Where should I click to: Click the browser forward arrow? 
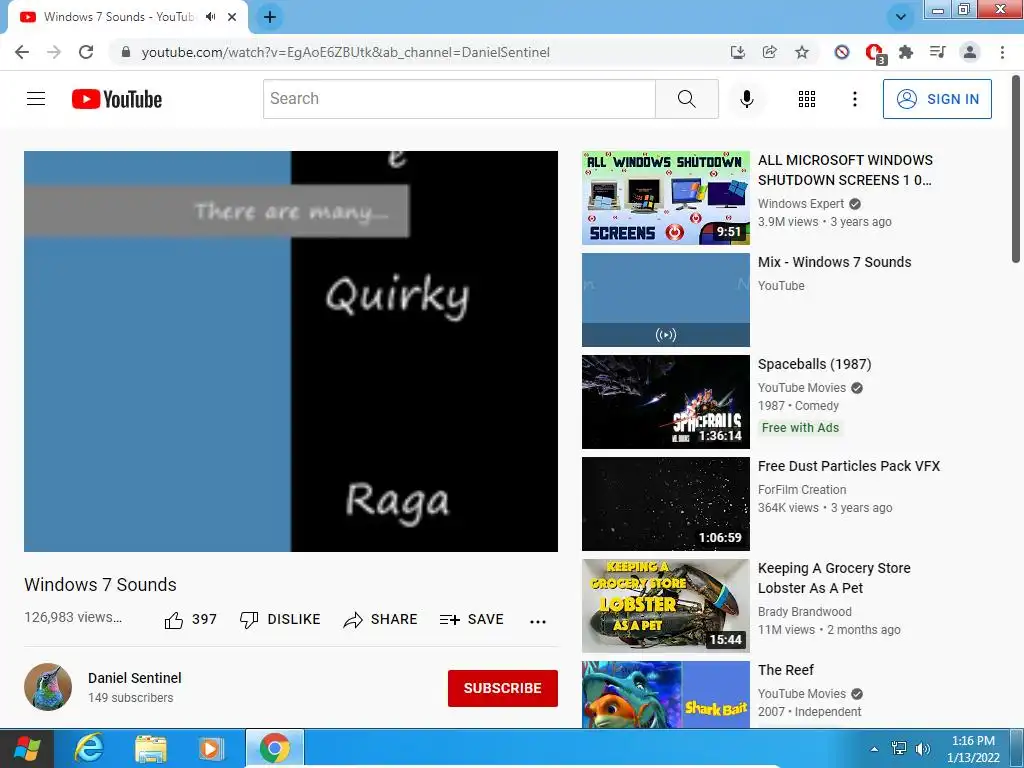coord(54,52)
